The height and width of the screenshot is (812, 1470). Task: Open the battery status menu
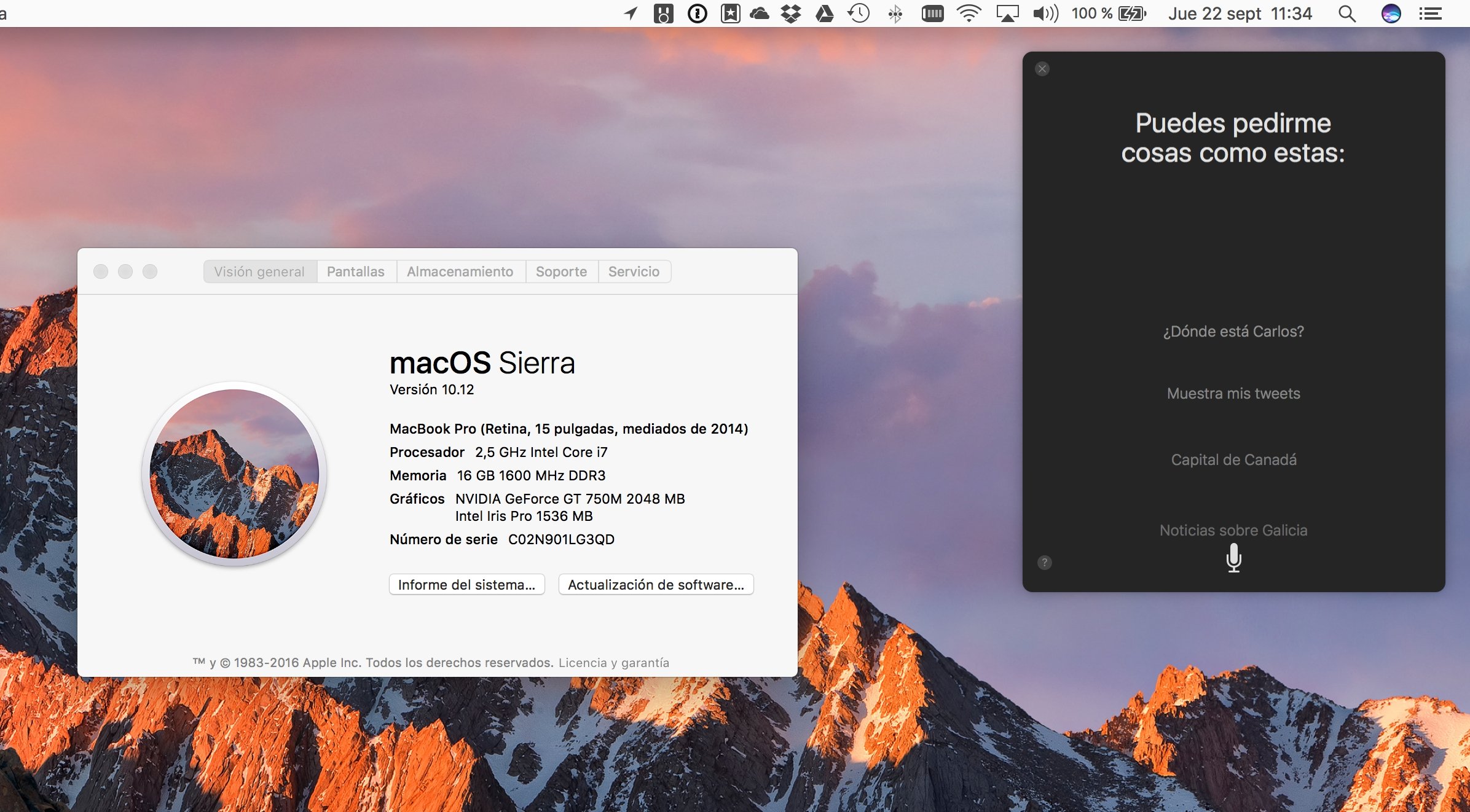[1109, 14]
